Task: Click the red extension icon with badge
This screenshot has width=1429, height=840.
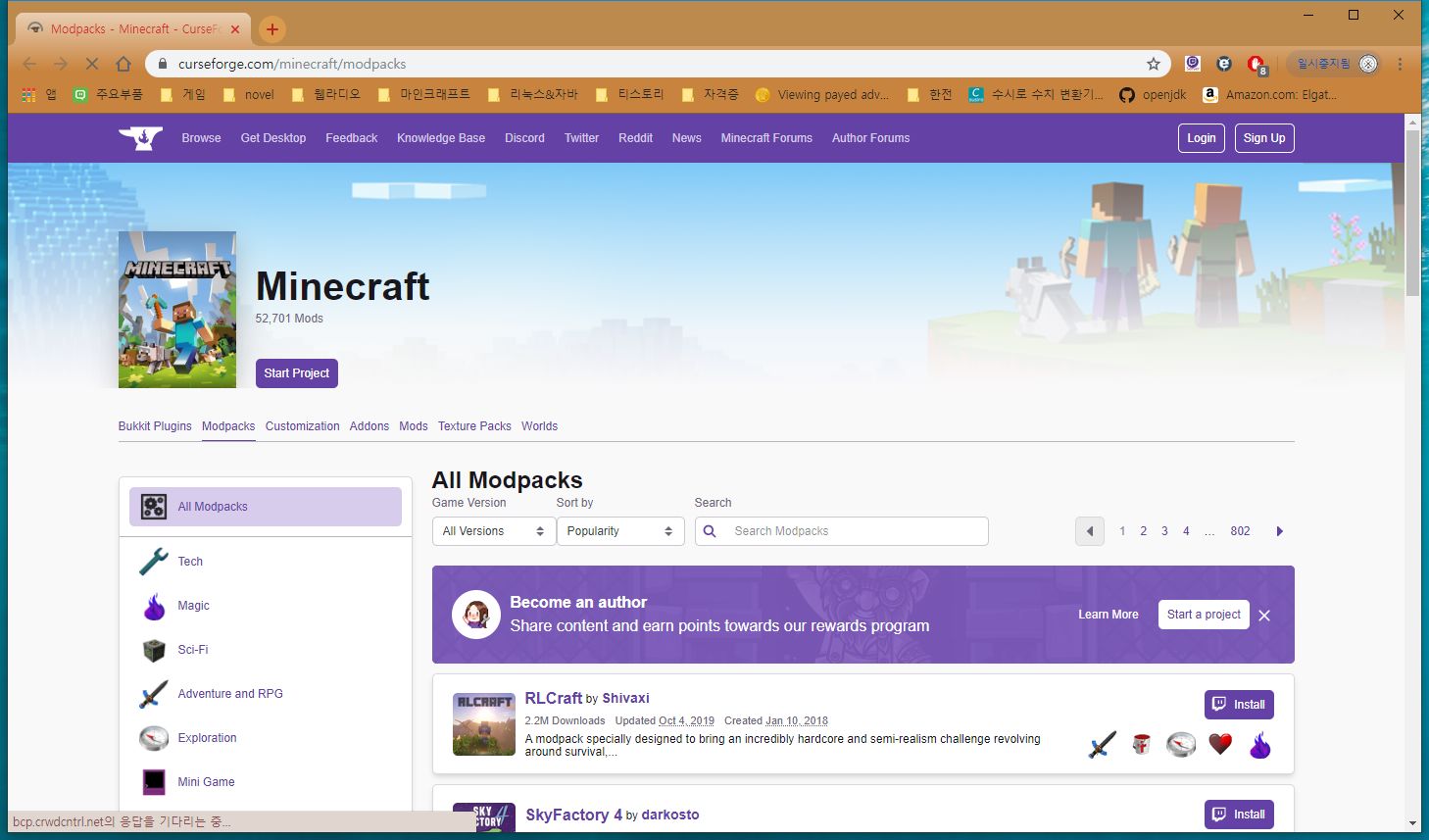Action: coord(1257,65)
